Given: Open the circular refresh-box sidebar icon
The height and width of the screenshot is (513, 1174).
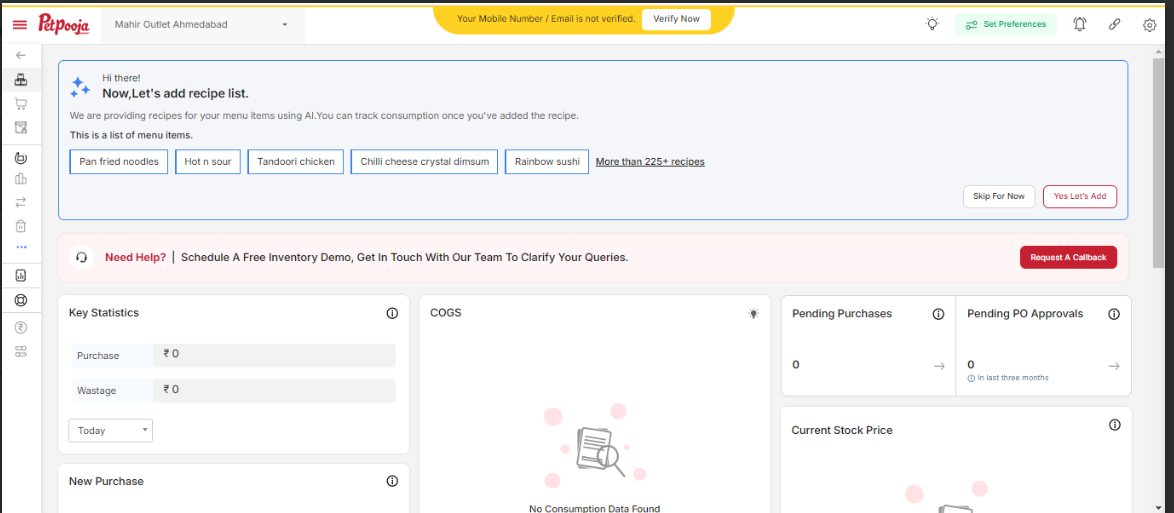Looking at the screenshot, I should pyautogui.click(x=20, y=158).
